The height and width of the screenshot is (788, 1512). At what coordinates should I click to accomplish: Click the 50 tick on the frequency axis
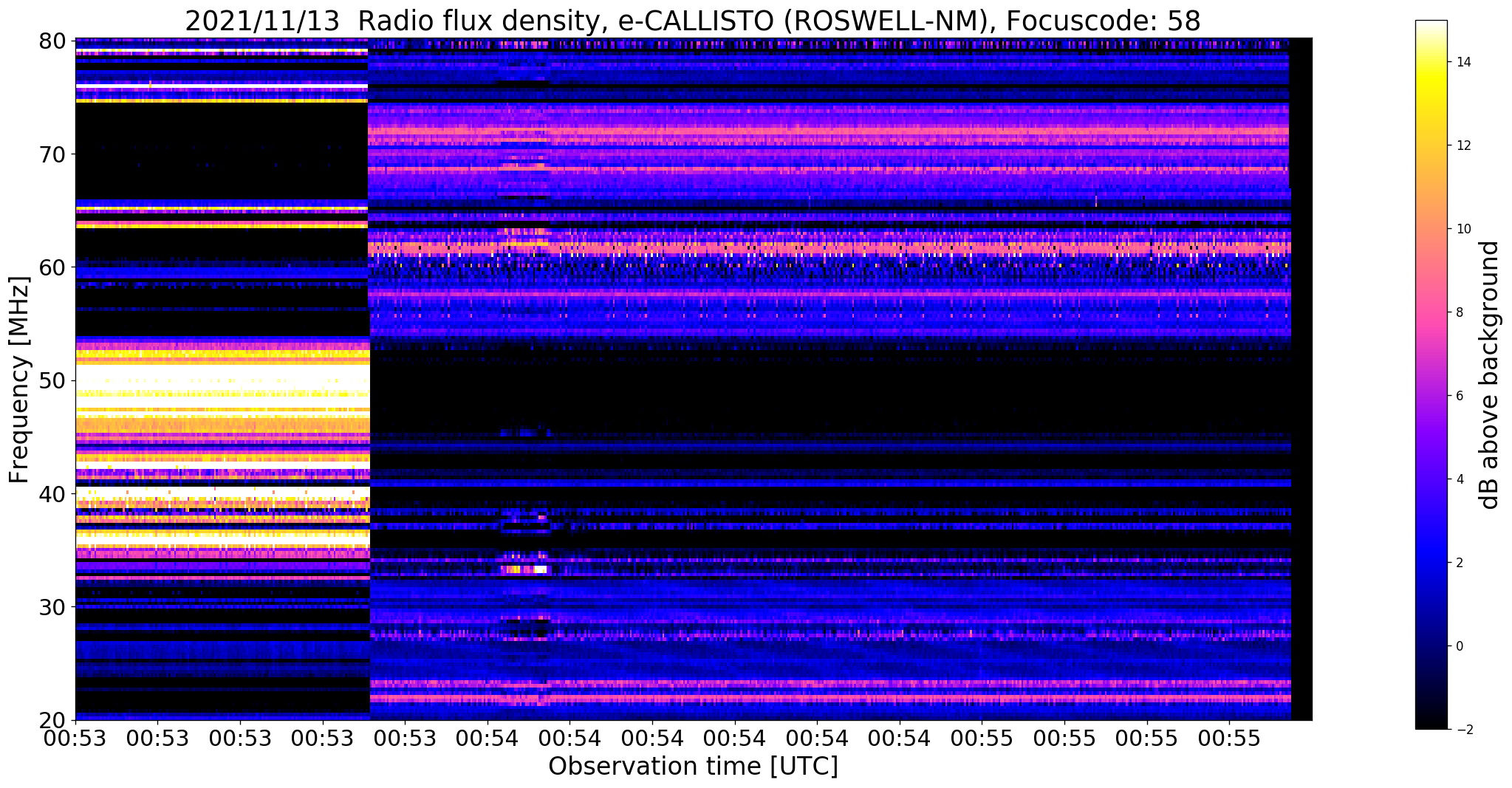tap(52, 380)
